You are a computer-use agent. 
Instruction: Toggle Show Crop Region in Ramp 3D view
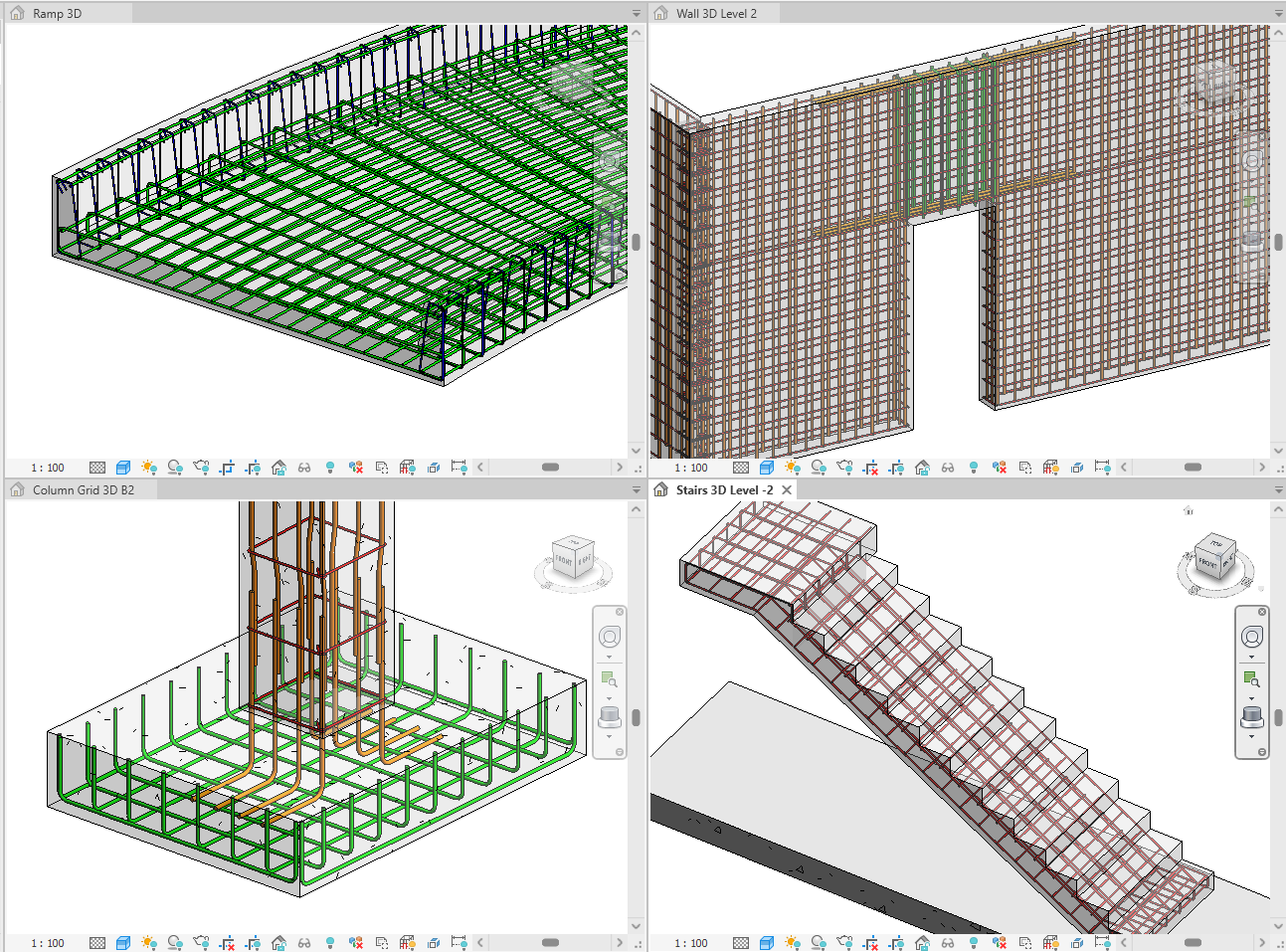pos(253,468)
